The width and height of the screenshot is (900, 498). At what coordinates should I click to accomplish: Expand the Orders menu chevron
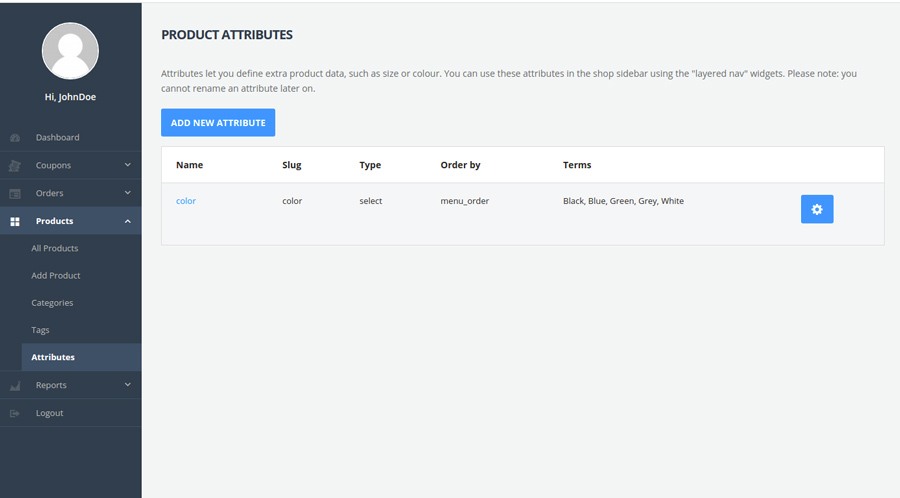click(127, 193)
